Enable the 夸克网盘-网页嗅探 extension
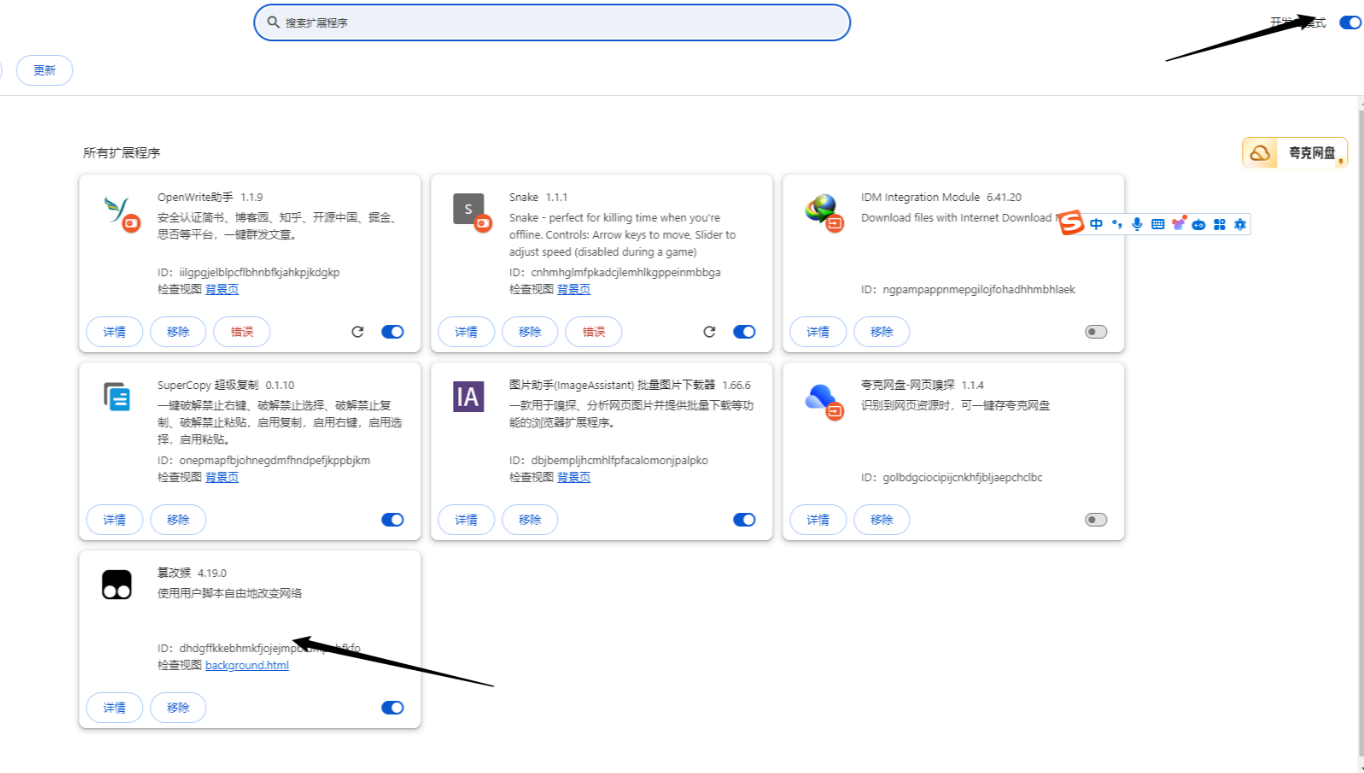Viewport: 1364px width, 773px height. click(1096, 520)
